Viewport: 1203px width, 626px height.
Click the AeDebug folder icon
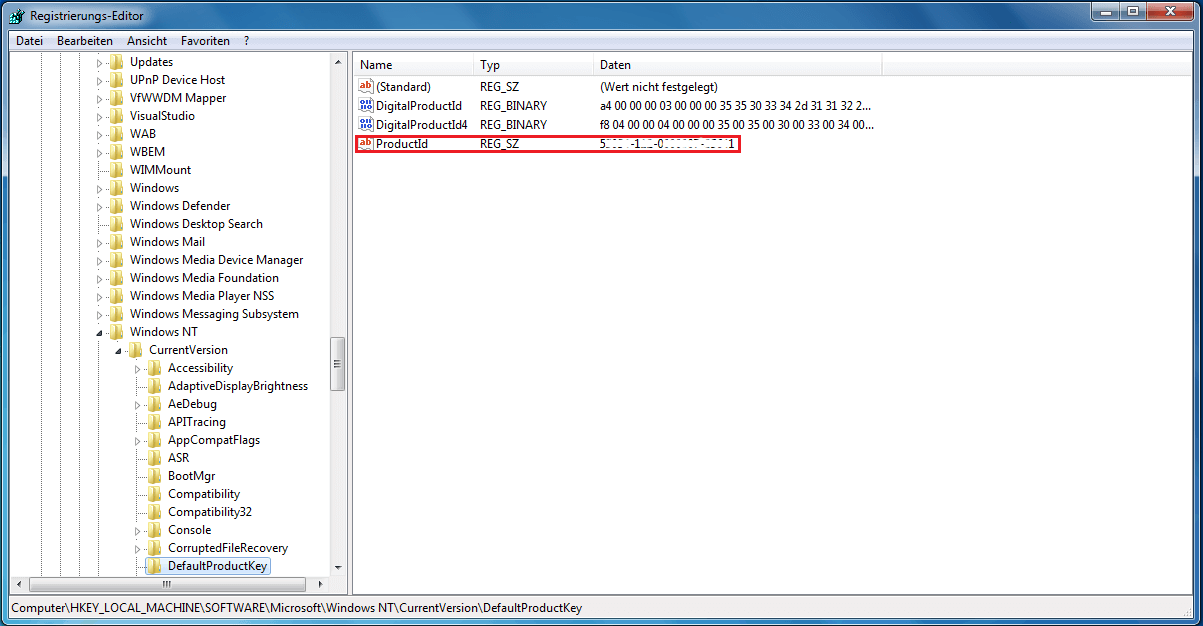pyautogui.click(x=155, y=404)
